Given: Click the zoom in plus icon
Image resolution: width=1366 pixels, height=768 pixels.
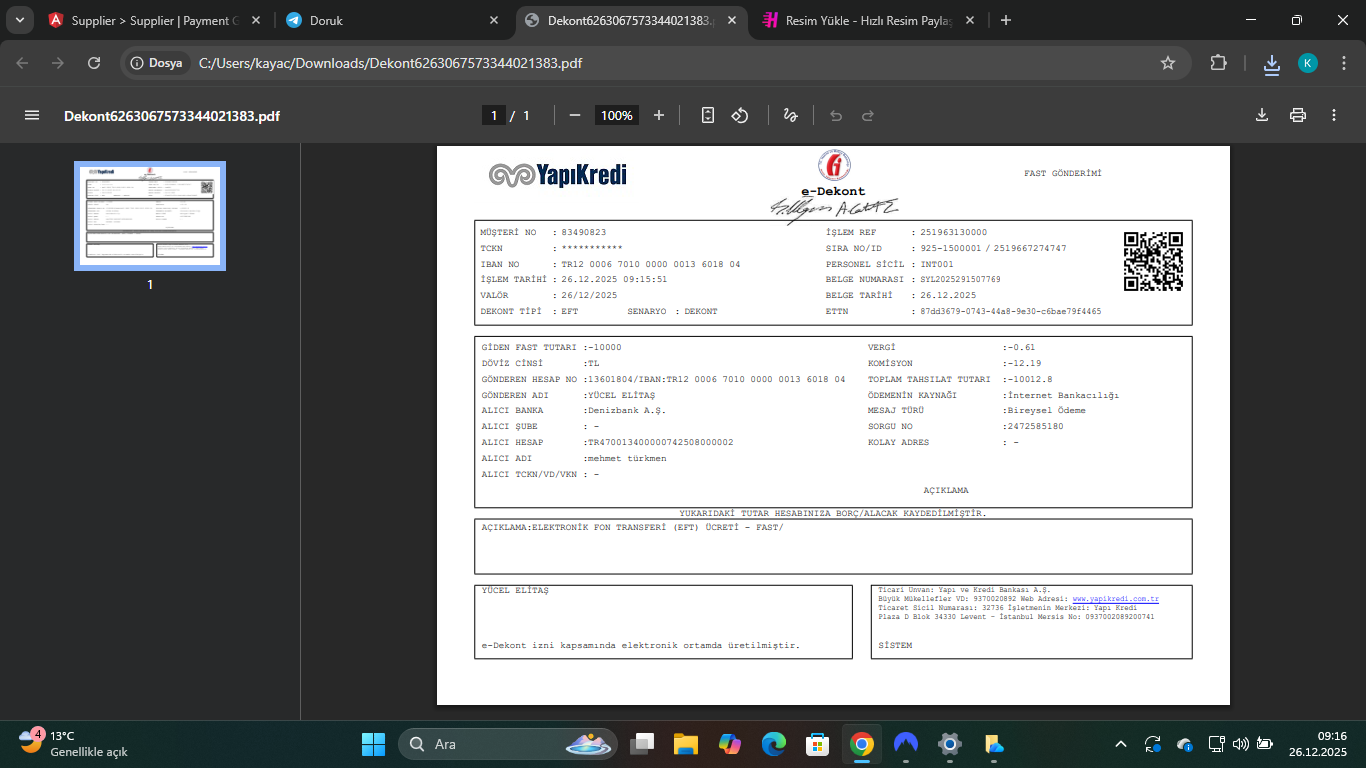Looking at the screenshot, I should click(659, 116).
